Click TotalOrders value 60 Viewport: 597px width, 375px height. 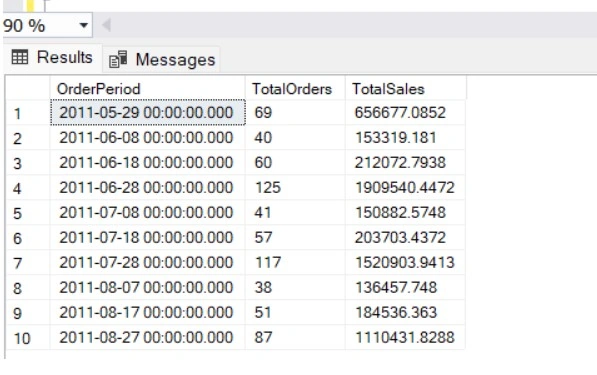(295, 163)
